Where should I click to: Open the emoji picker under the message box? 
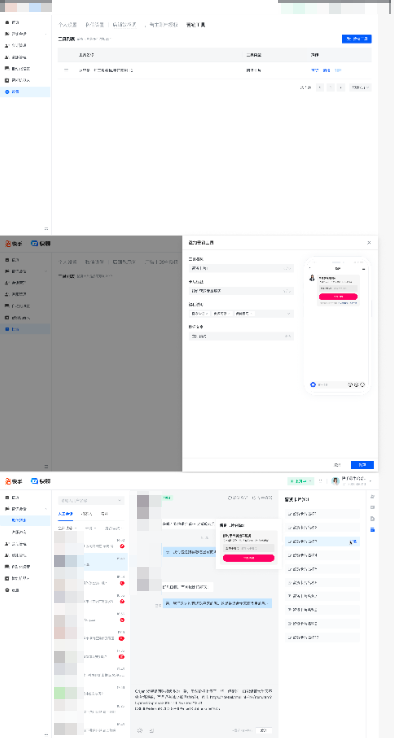click(x=140, y=730)
